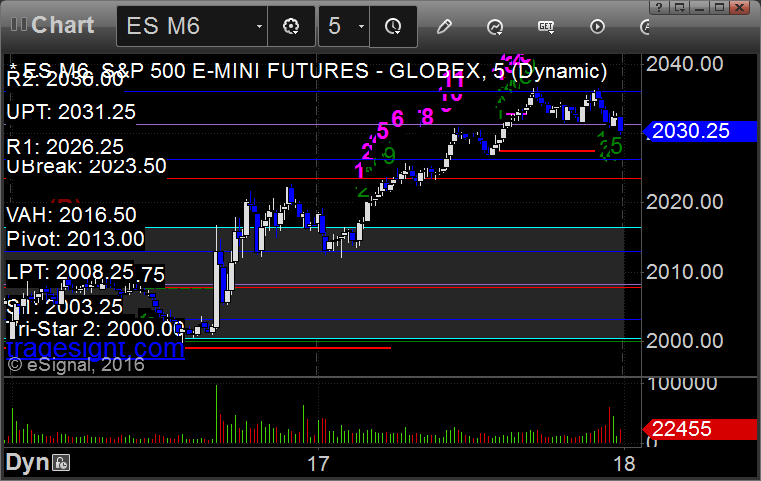Screen dimensions: 761x481
Task: Toggle the lock icon next to Dyn
Action: tap(62, 463)
